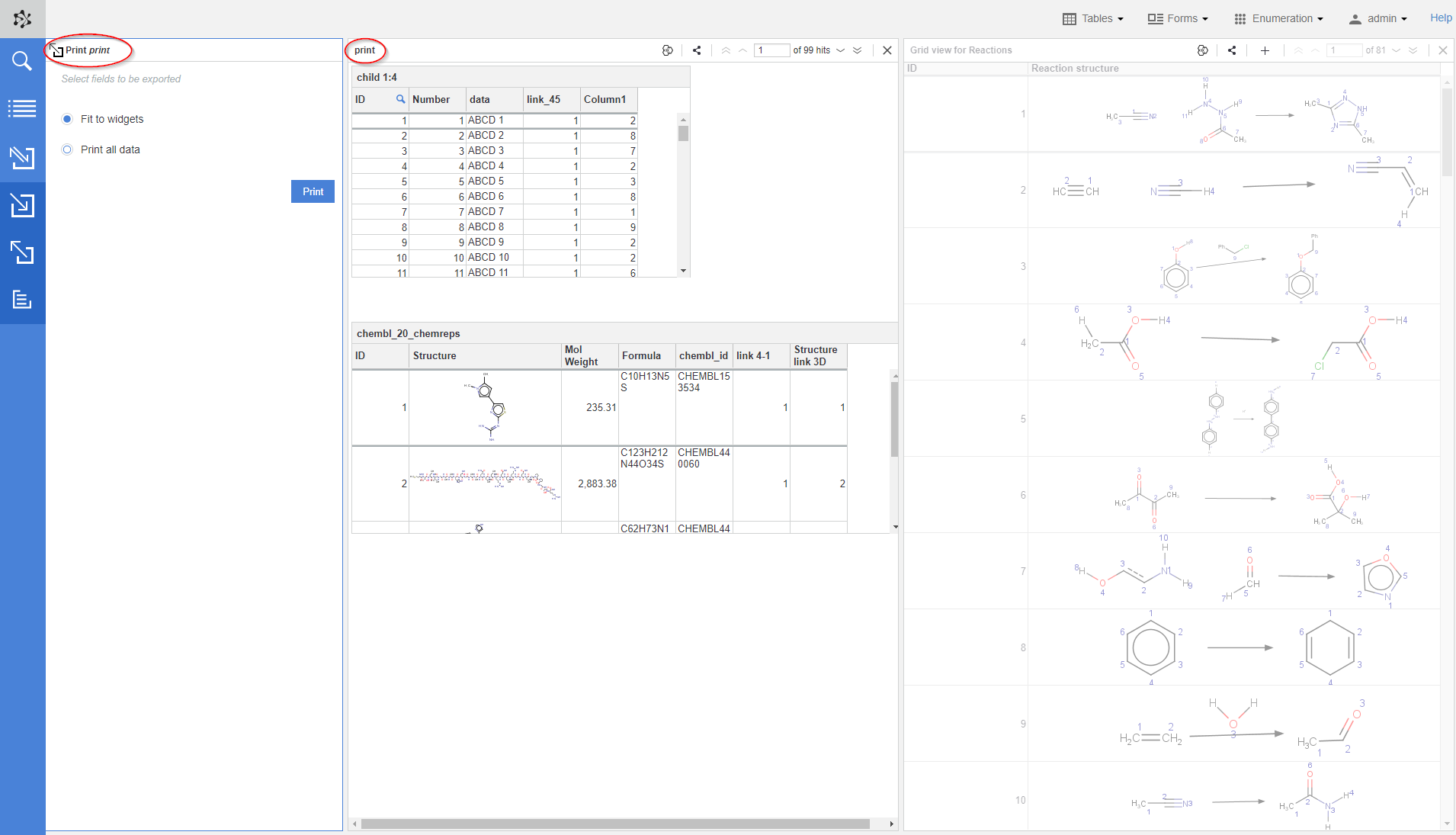This screenshot has width=1456, height=835.
Task: Click the hit number field in print form
Action: [x=771, y=50]
